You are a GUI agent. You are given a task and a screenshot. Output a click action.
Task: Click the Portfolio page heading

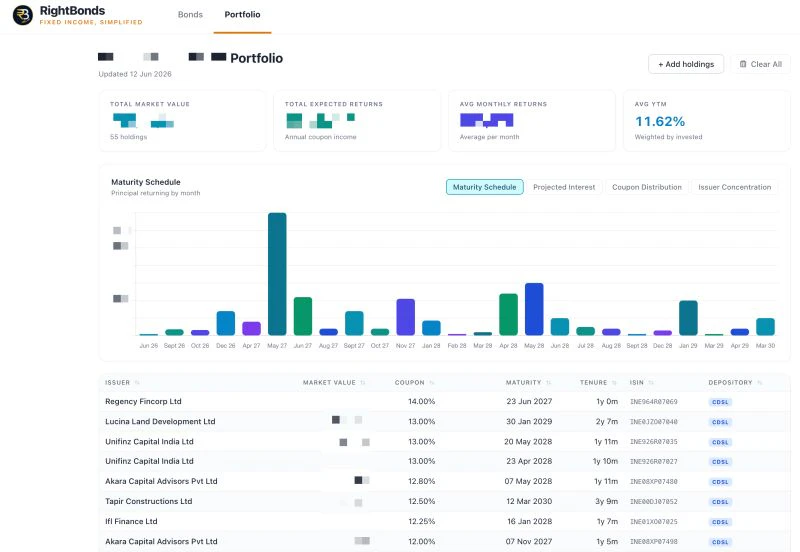[257, 58]
